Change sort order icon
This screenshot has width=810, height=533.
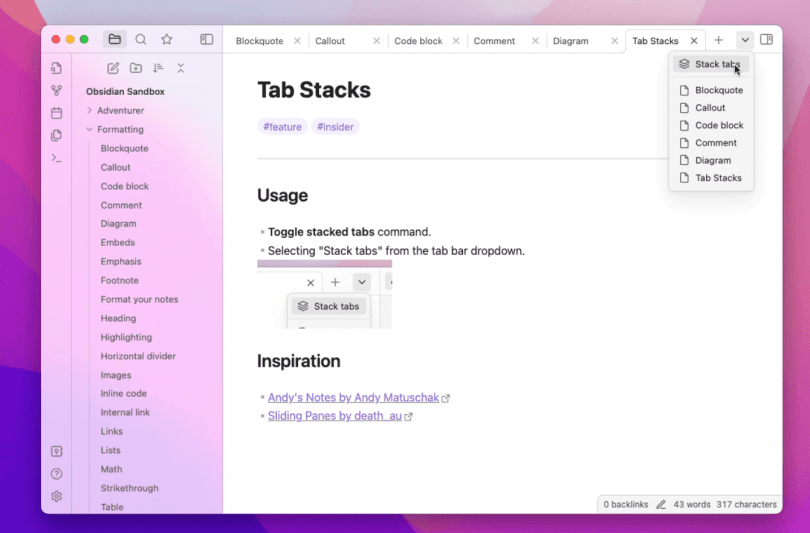(158, 68)
